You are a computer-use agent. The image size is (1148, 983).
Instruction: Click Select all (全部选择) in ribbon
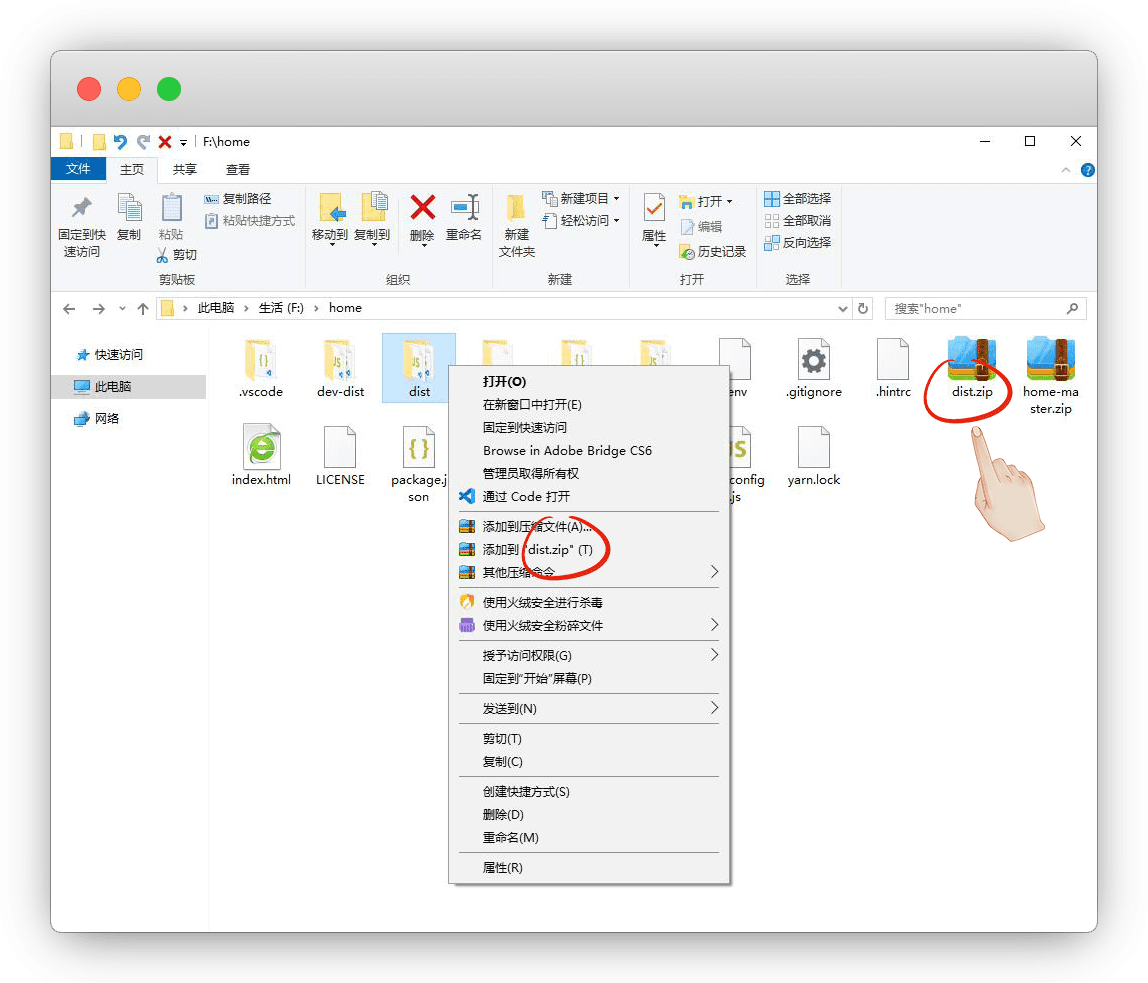798,198
